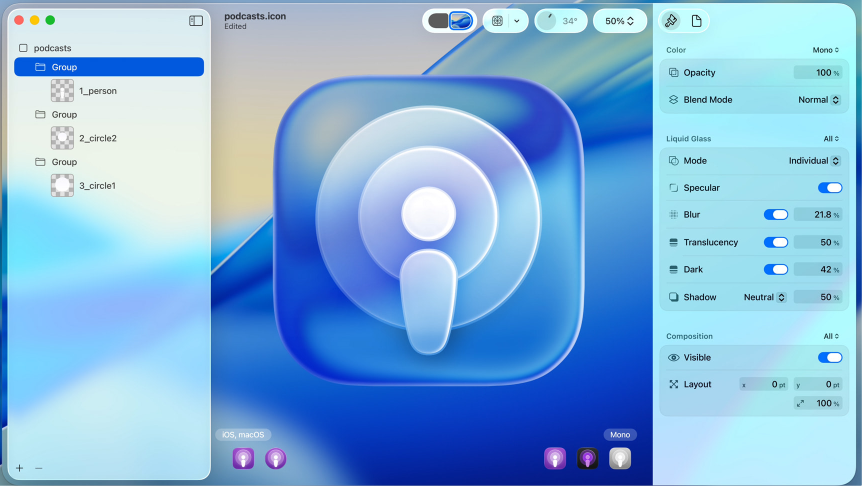Click the Blend Mode stack icon

click(673, 100)
